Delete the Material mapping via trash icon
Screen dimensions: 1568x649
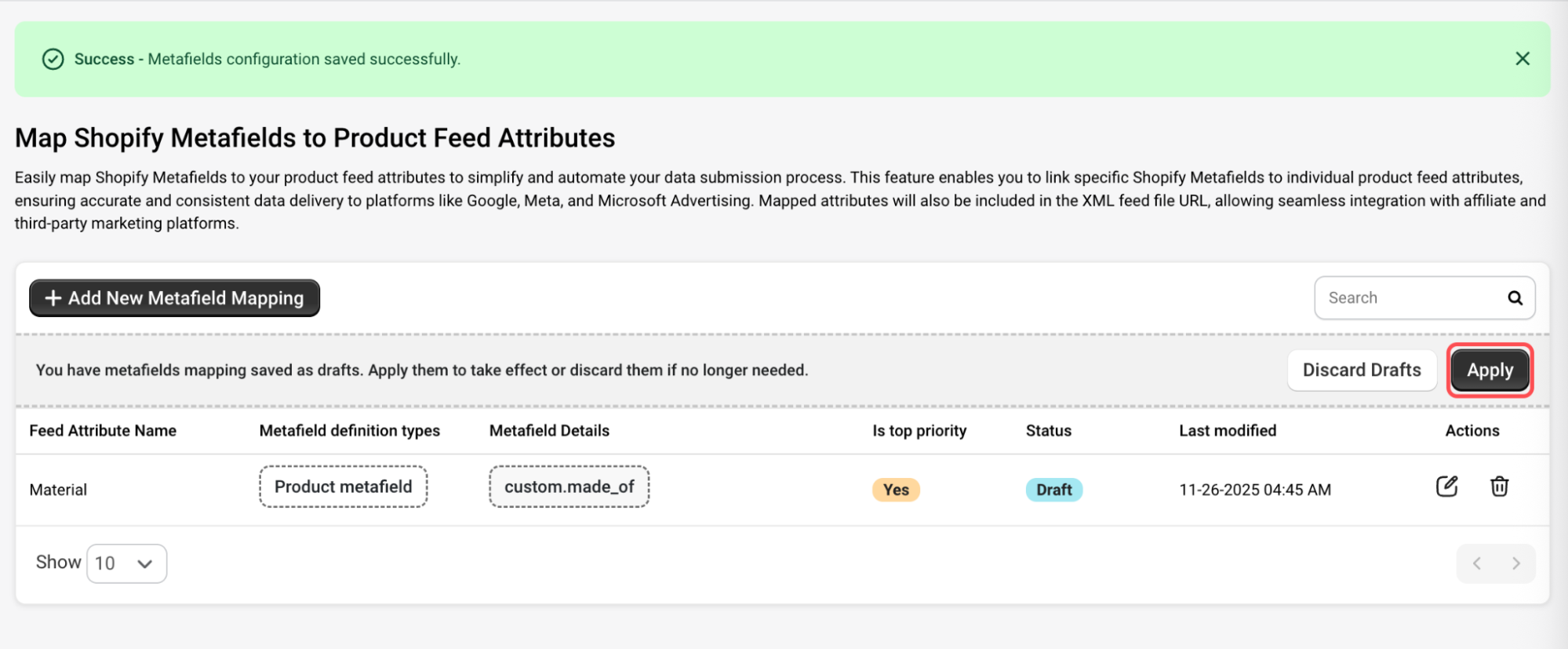(x=1499, y=487)
